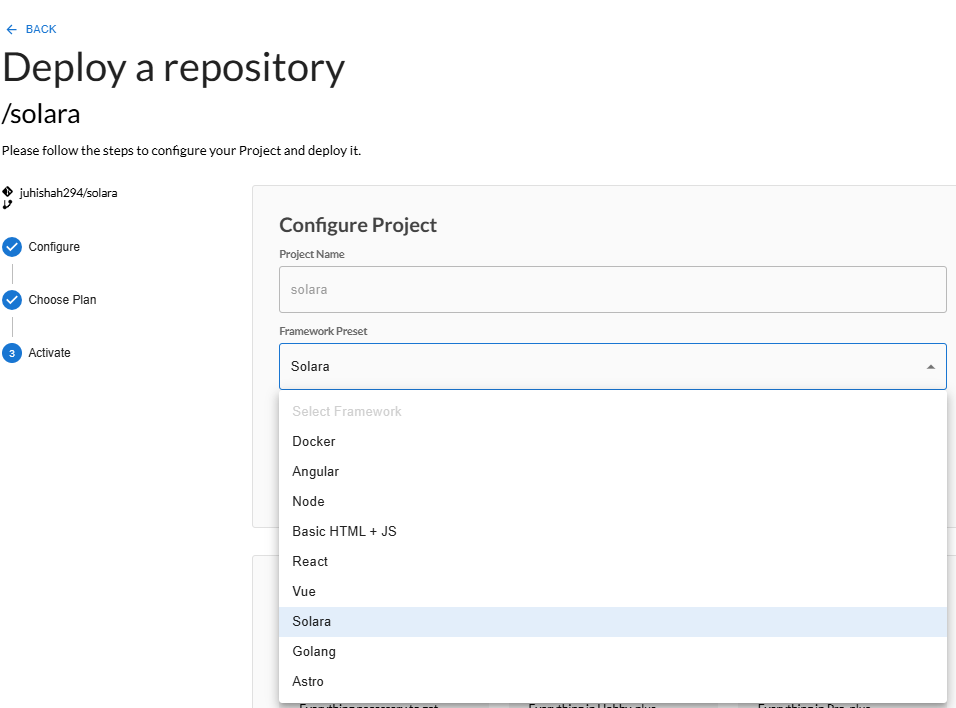Collapse the Framework Preset dropdown arrow
The image size is (956, 708).
(x=930, y=367)
